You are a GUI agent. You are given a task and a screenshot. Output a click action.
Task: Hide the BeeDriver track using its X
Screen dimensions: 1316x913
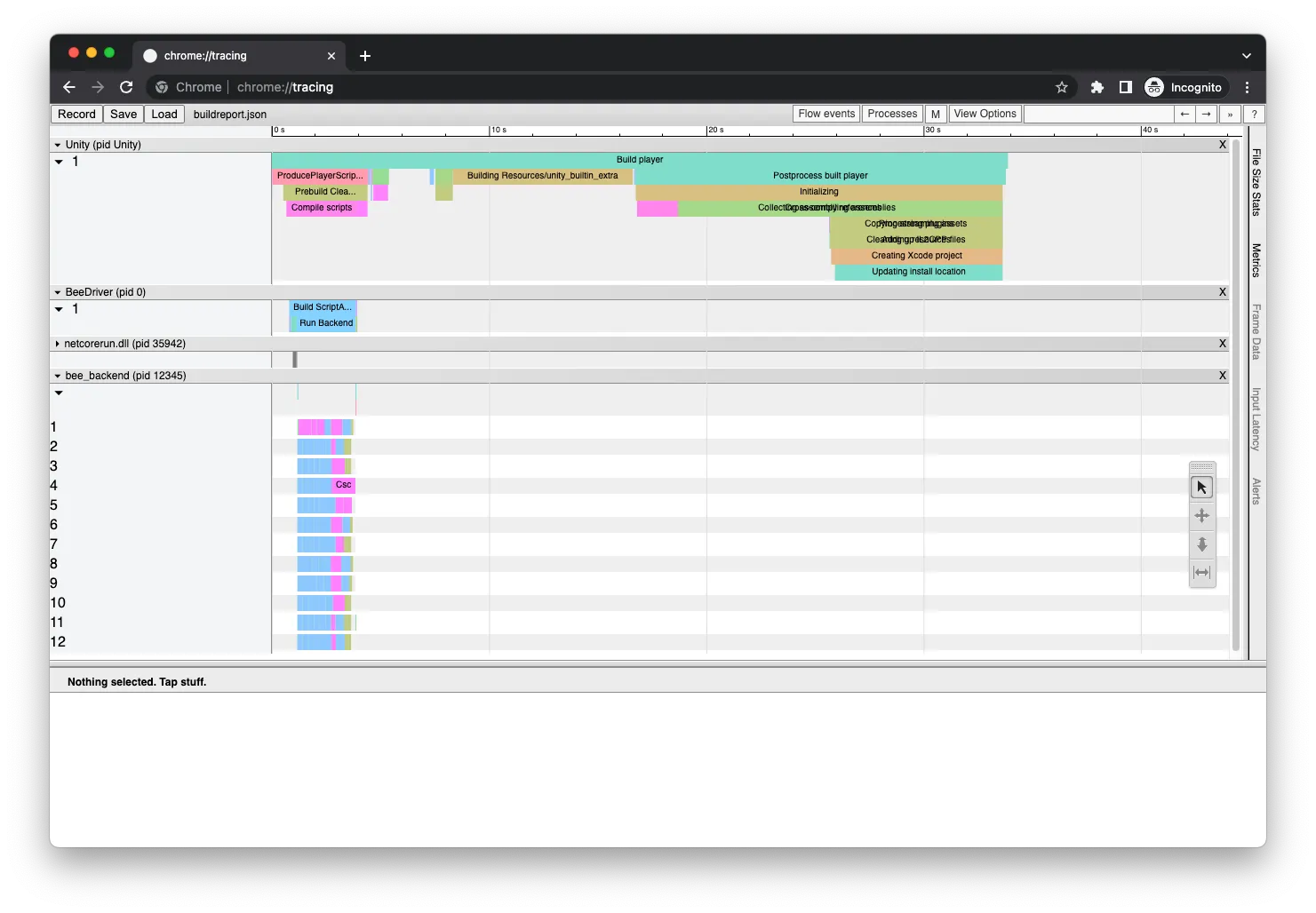click(1222, 291)
